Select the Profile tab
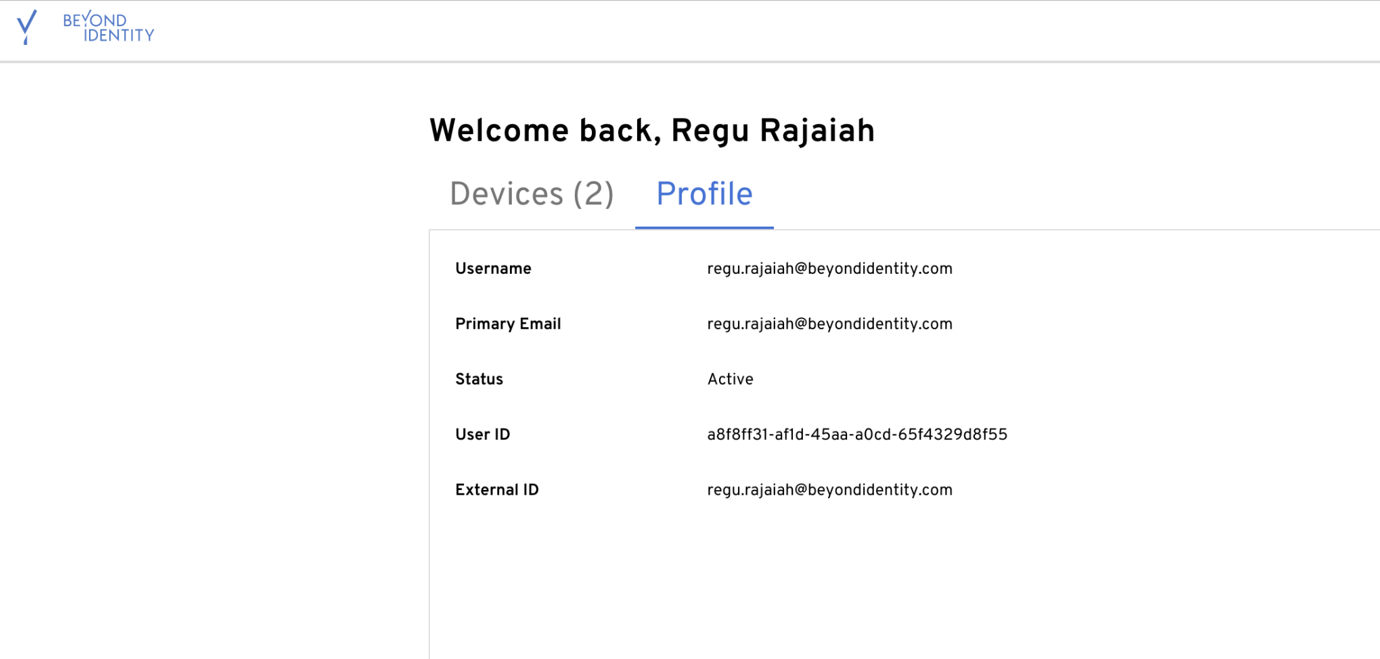This screenshot has height=659, width=1380. 704,194
